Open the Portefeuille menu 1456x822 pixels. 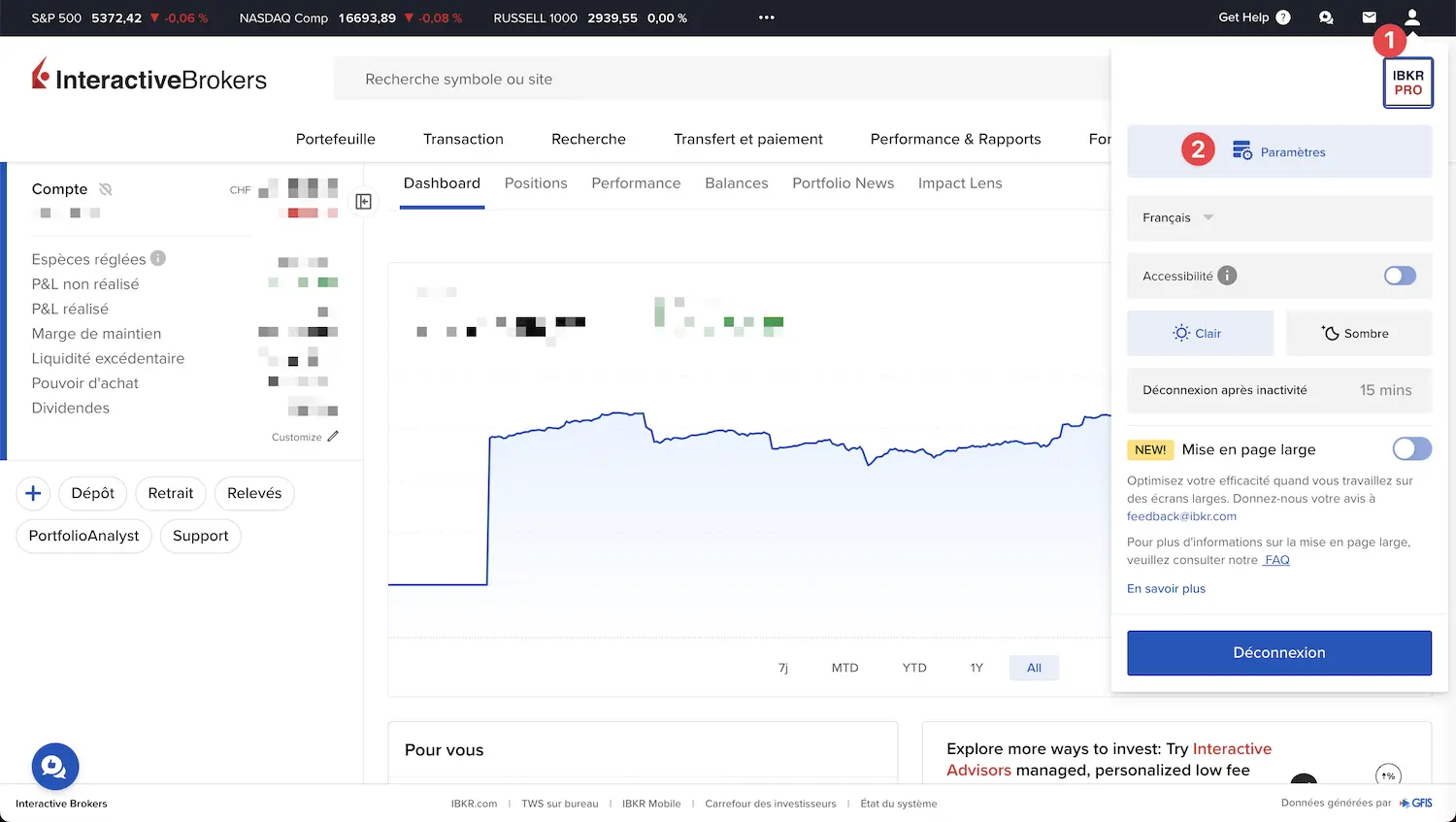[x=336, y=139]
